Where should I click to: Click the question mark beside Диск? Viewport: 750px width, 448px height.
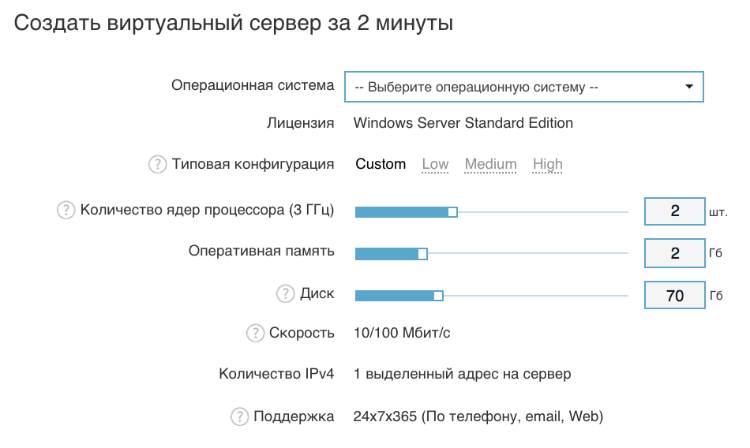point(285,294)
